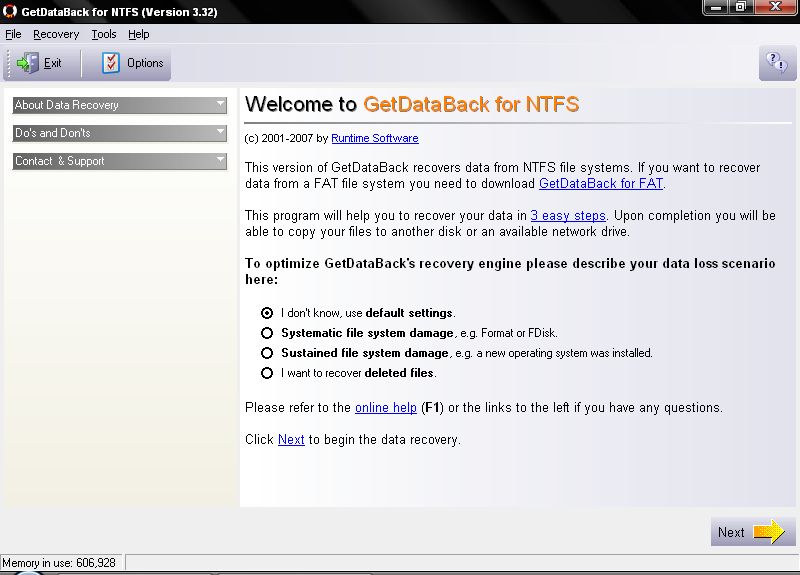The height and width of the screenshot is (575, 800).
Task: Open the Recovery menu
Action: [x=56, y=34]
